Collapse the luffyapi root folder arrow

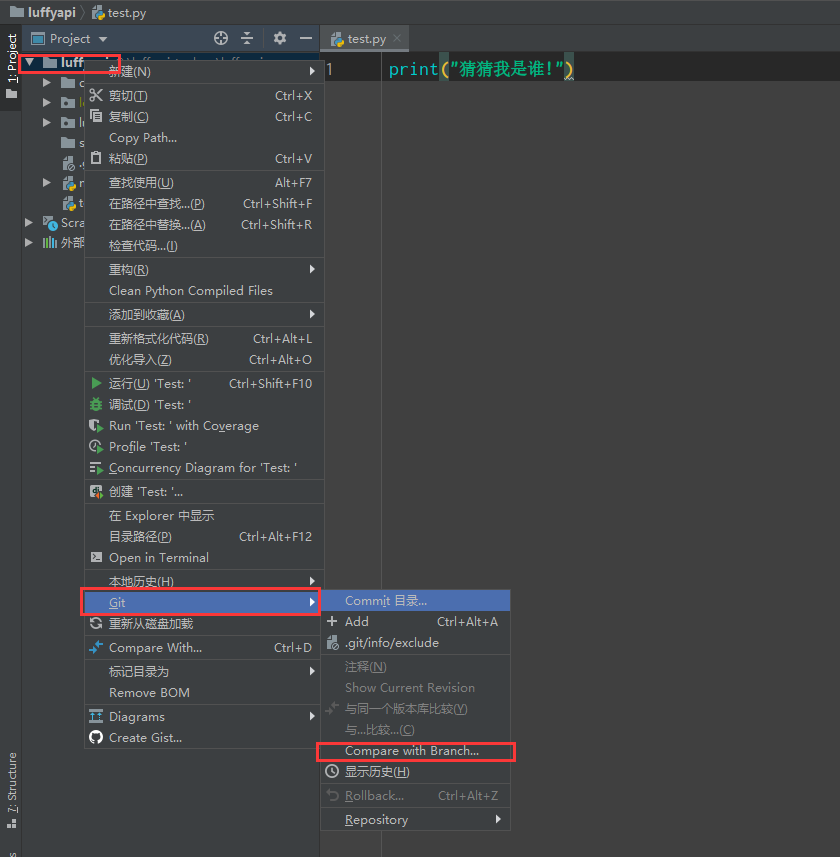(30, 62)
